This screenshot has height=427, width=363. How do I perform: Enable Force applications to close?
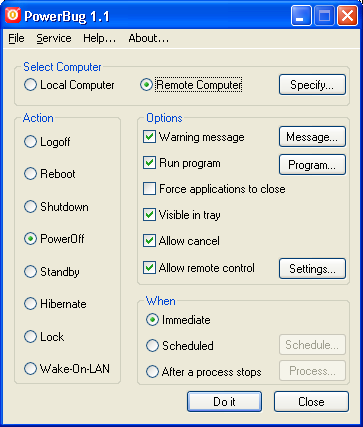149,189
